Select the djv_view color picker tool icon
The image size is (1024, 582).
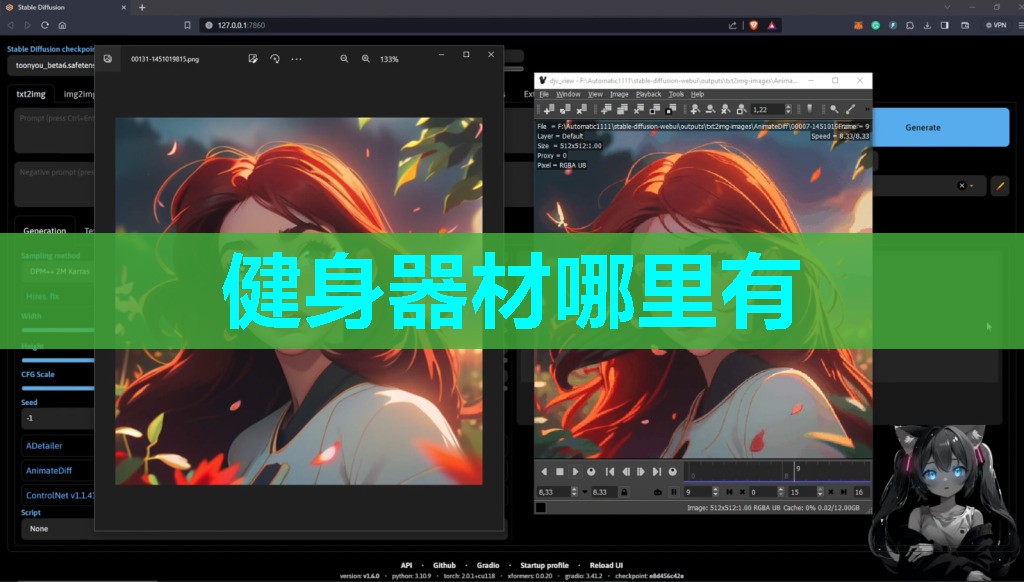[x=850, y=109]
